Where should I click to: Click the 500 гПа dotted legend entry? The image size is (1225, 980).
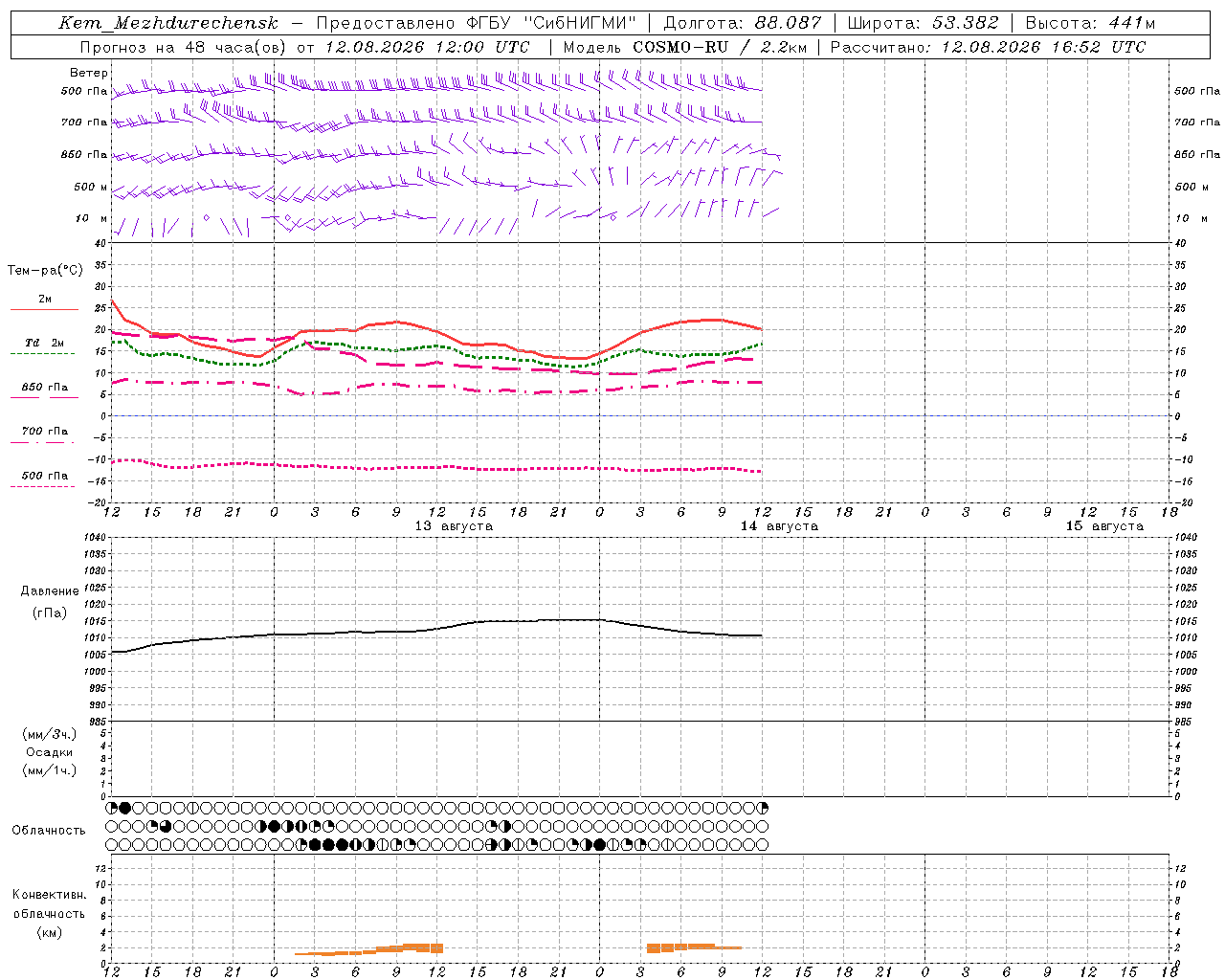coord(44,476)
